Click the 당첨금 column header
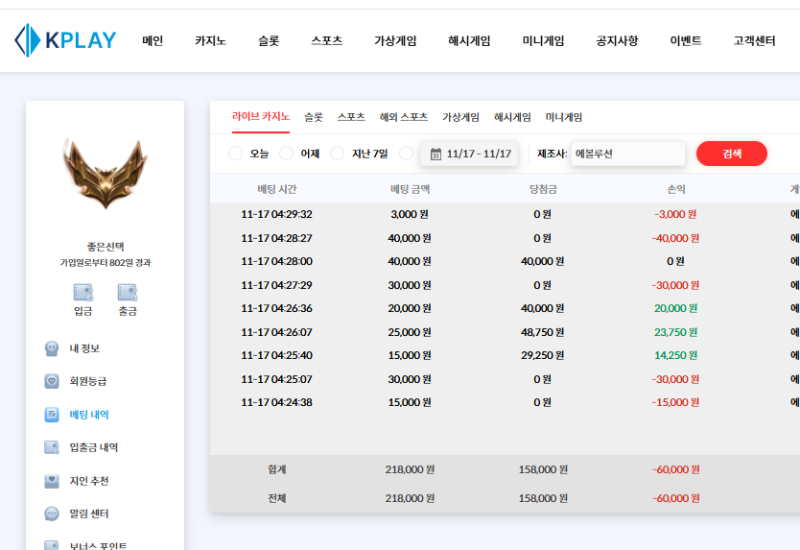Image resolution: width=800 pixels, height=550 pixels. point(543,189)
